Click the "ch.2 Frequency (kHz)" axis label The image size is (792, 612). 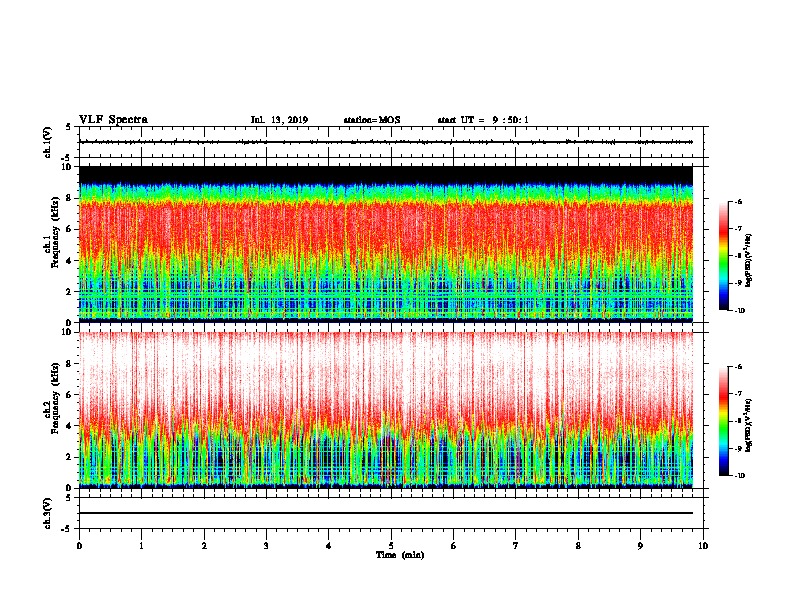pos(52,397)
